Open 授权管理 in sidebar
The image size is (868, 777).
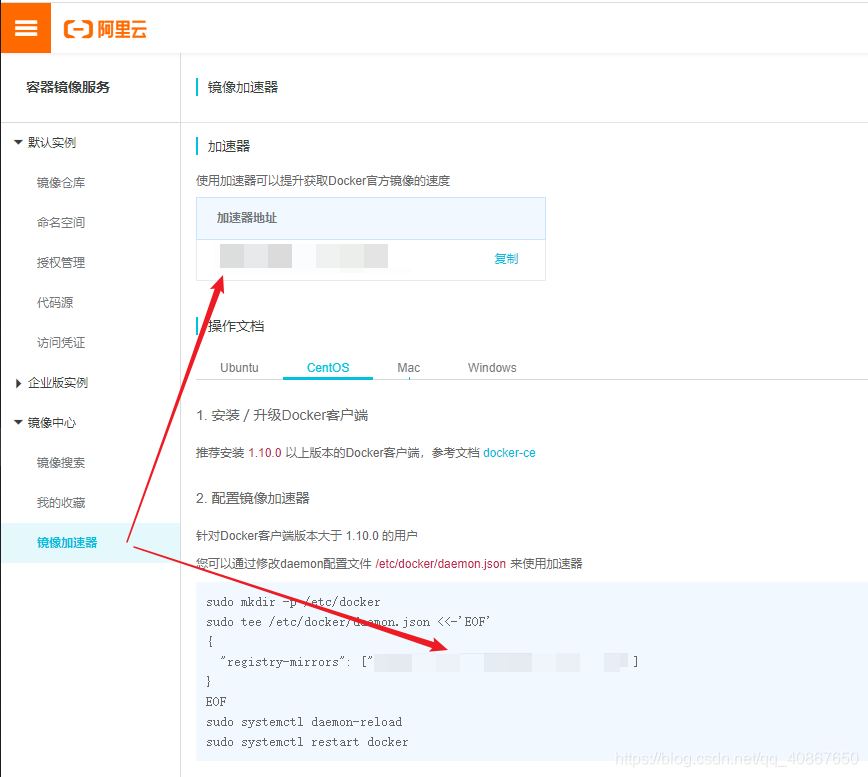pos(61,262)
